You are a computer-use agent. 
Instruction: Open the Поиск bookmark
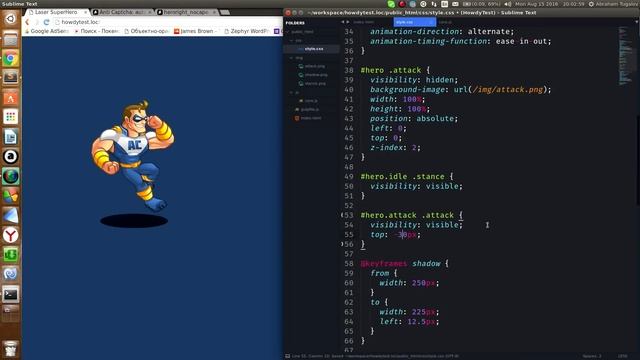pos(97,31)
